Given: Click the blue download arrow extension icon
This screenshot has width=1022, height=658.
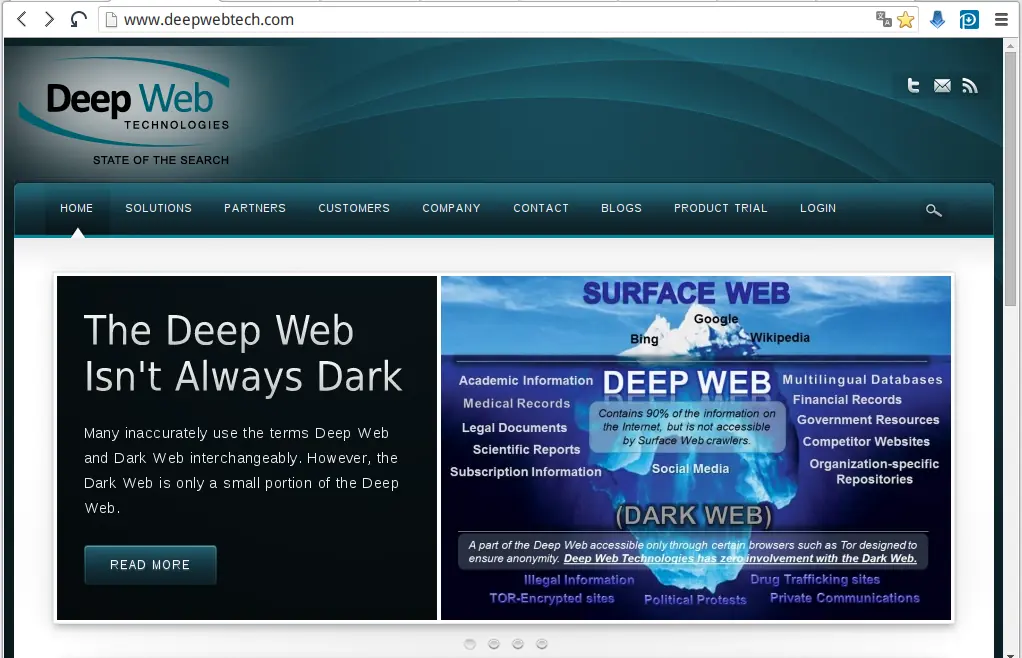Looking at the screenshot, I should tap(937, 20).
